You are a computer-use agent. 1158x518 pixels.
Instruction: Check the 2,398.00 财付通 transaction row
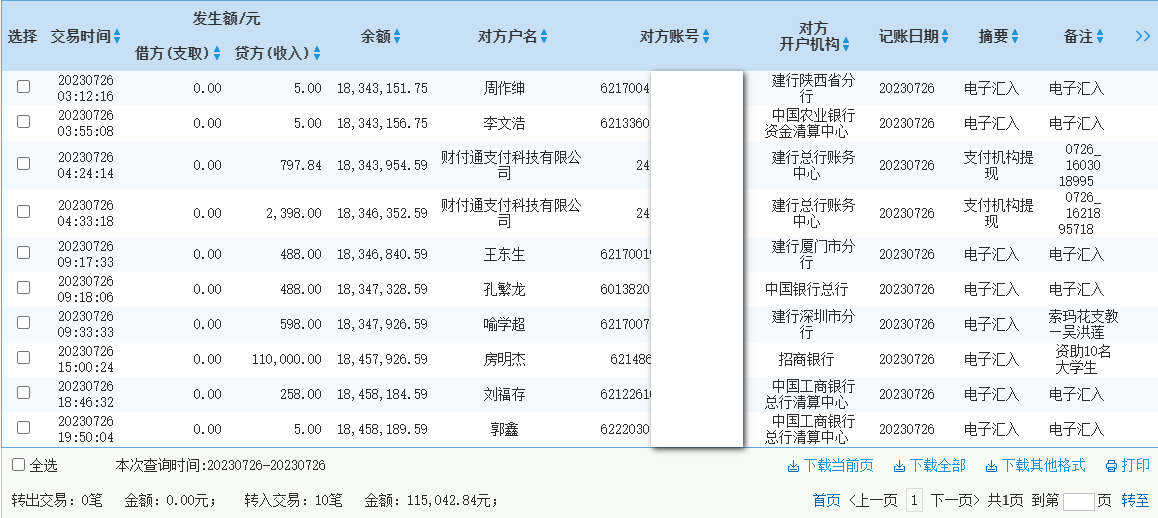point(24,211)
